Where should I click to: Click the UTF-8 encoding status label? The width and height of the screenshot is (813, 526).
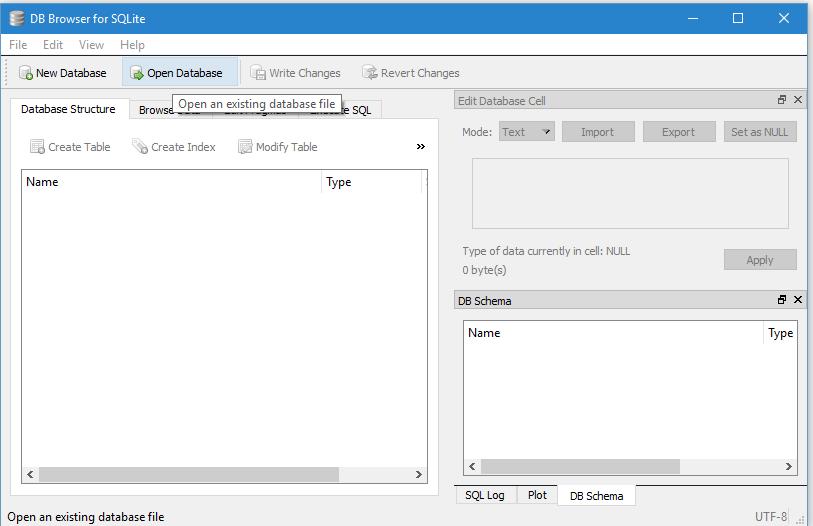coord(770,517)
